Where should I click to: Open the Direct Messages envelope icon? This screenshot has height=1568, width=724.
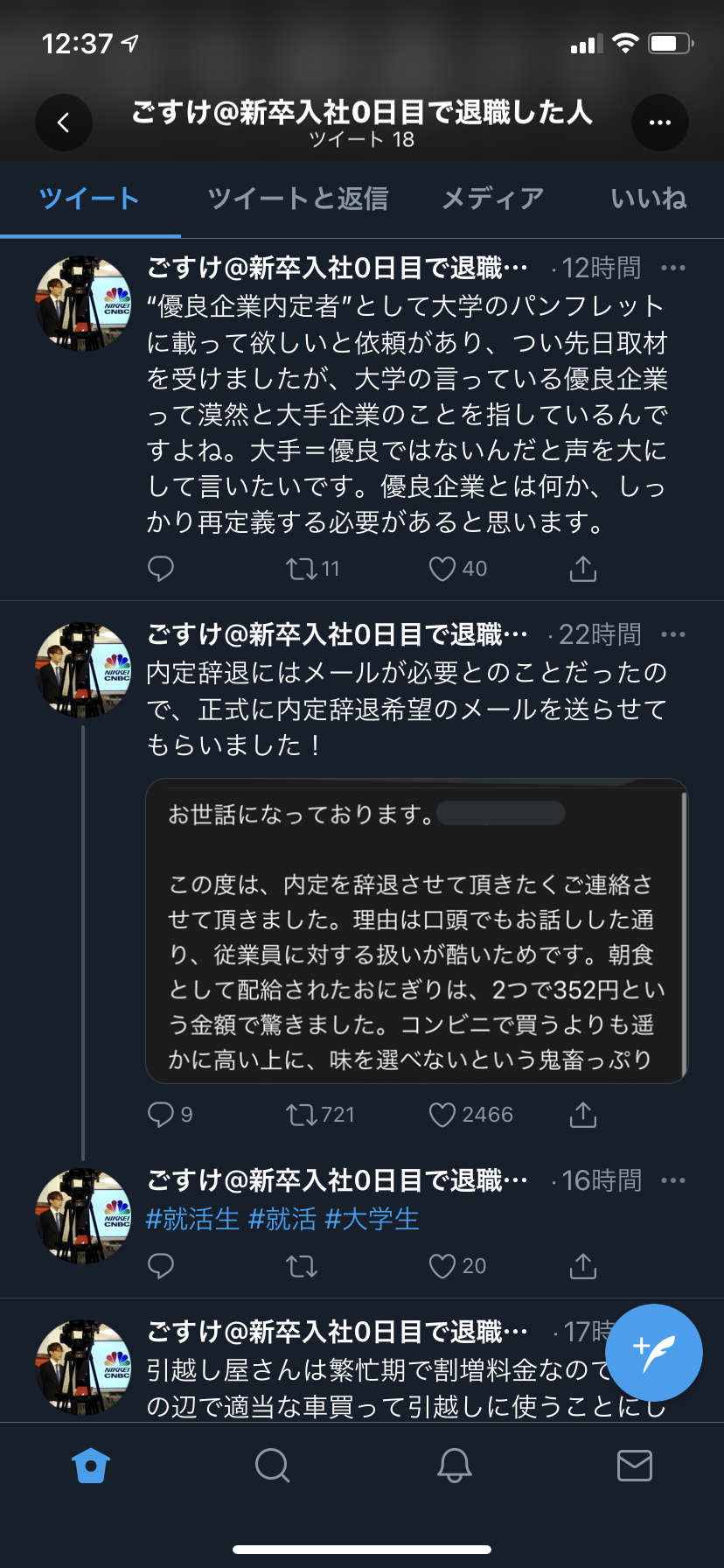click(x=633, y=1466)
